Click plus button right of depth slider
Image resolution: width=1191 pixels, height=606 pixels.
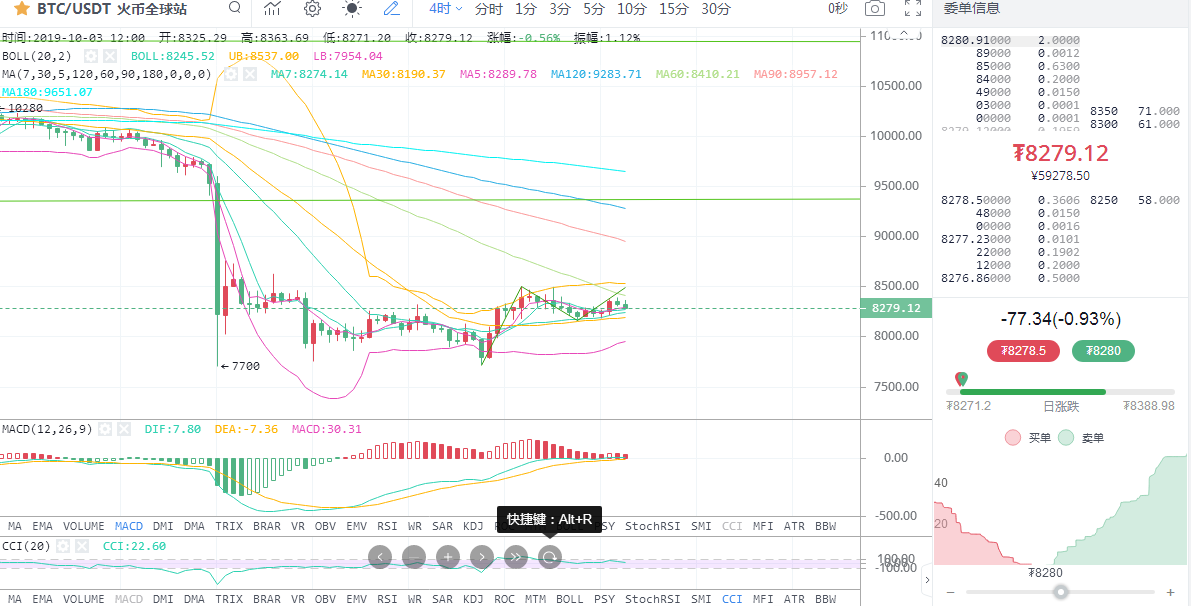pyautogui.click(x=1170, y=592)
